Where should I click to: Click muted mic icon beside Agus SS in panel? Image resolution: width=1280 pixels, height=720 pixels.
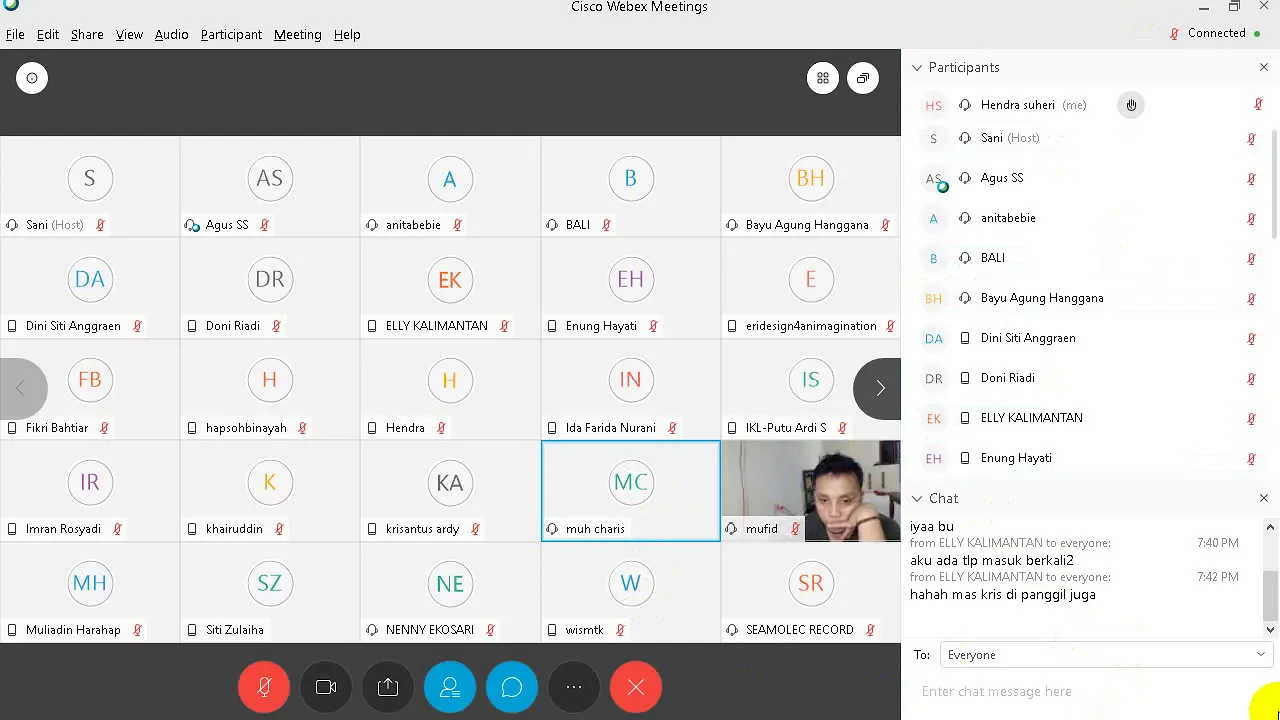tap(1251, 179)
